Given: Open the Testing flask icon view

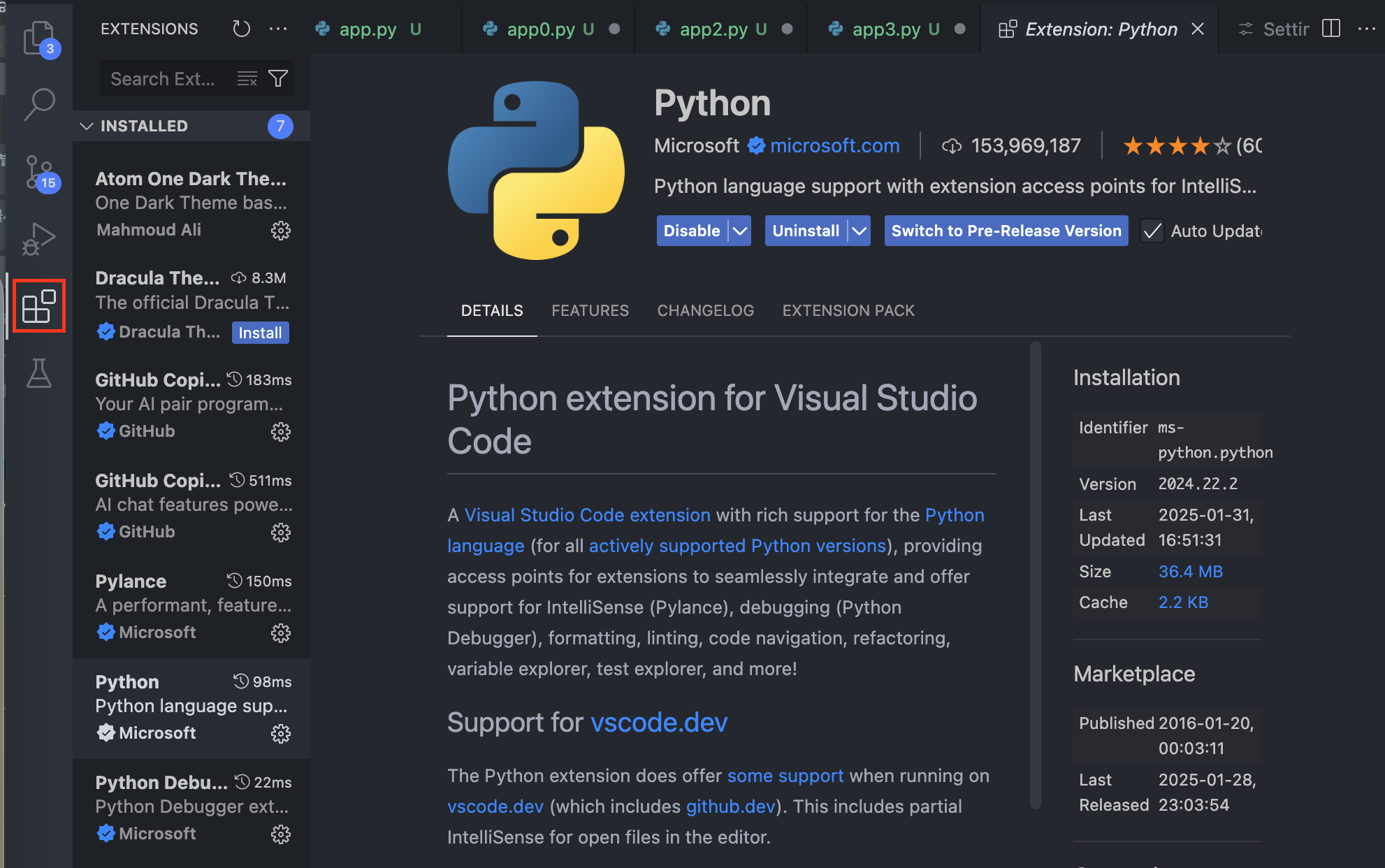Looking at the screenshot, I should [x=39, y=373].
